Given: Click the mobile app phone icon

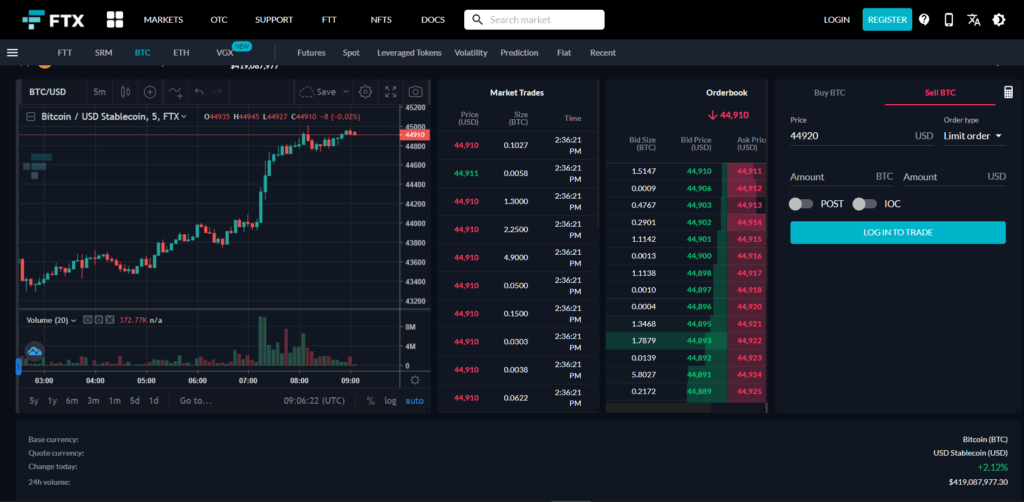Looking at the screenshot, I should tap(949, 20).
